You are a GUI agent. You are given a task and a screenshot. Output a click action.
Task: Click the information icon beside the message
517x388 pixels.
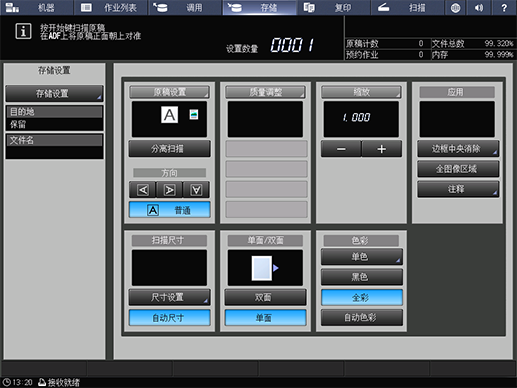coord(23,32)
